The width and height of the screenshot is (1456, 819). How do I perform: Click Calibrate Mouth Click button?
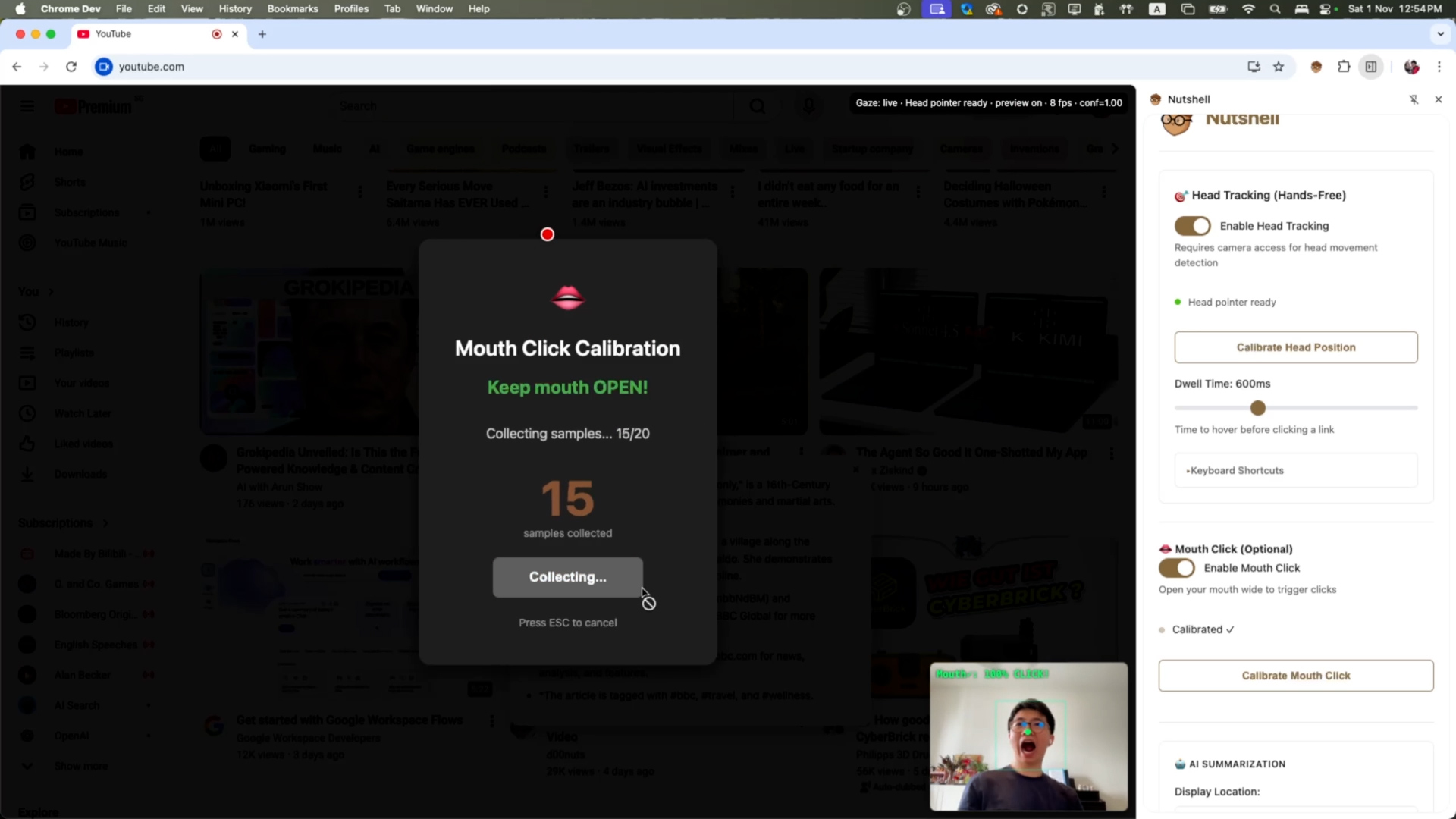point(1295,676)
